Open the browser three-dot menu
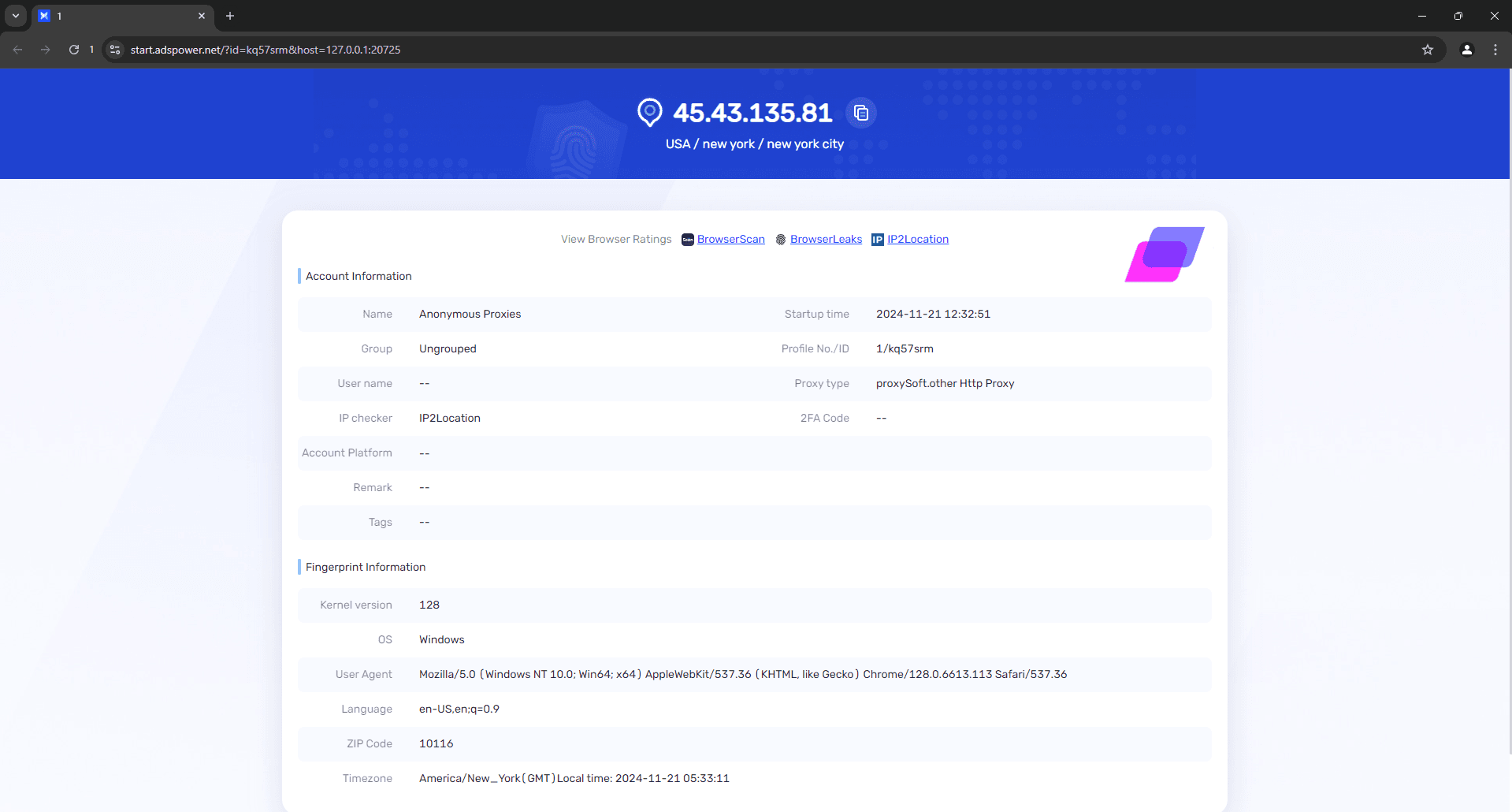 tap(1495, 49)
